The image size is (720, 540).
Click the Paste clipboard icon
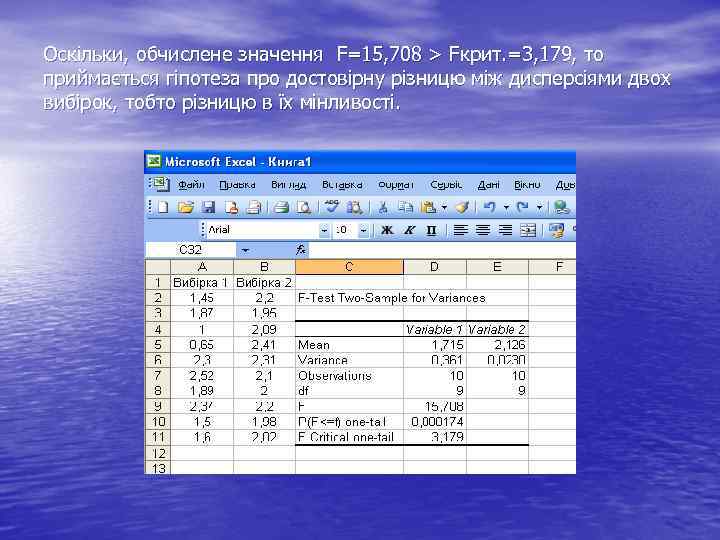428,208
